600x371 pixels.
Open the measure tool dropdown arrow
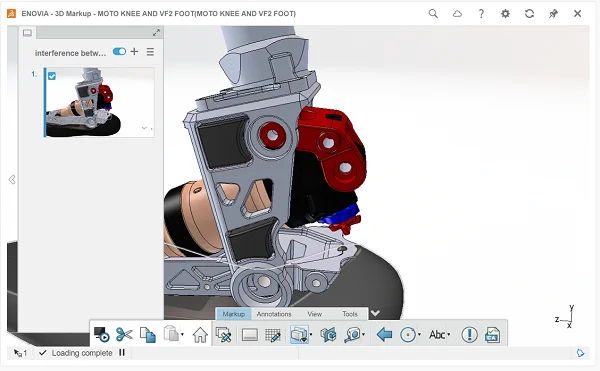click(x=363, y=335)
